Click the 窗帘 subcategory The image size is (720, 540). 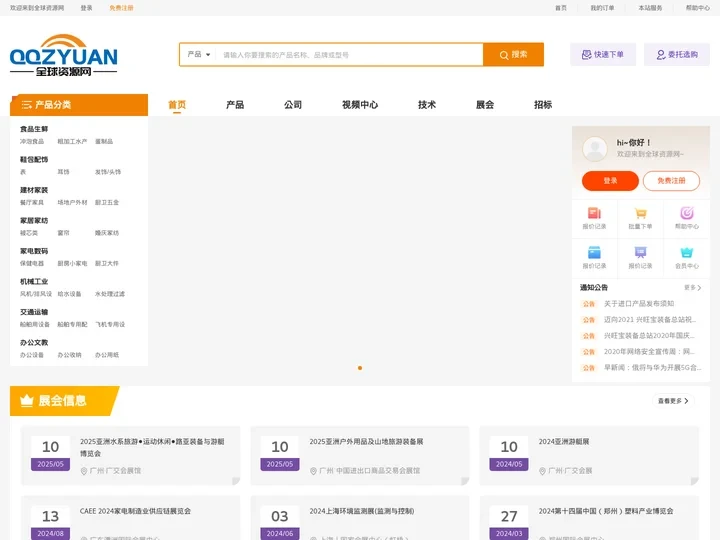63,233
